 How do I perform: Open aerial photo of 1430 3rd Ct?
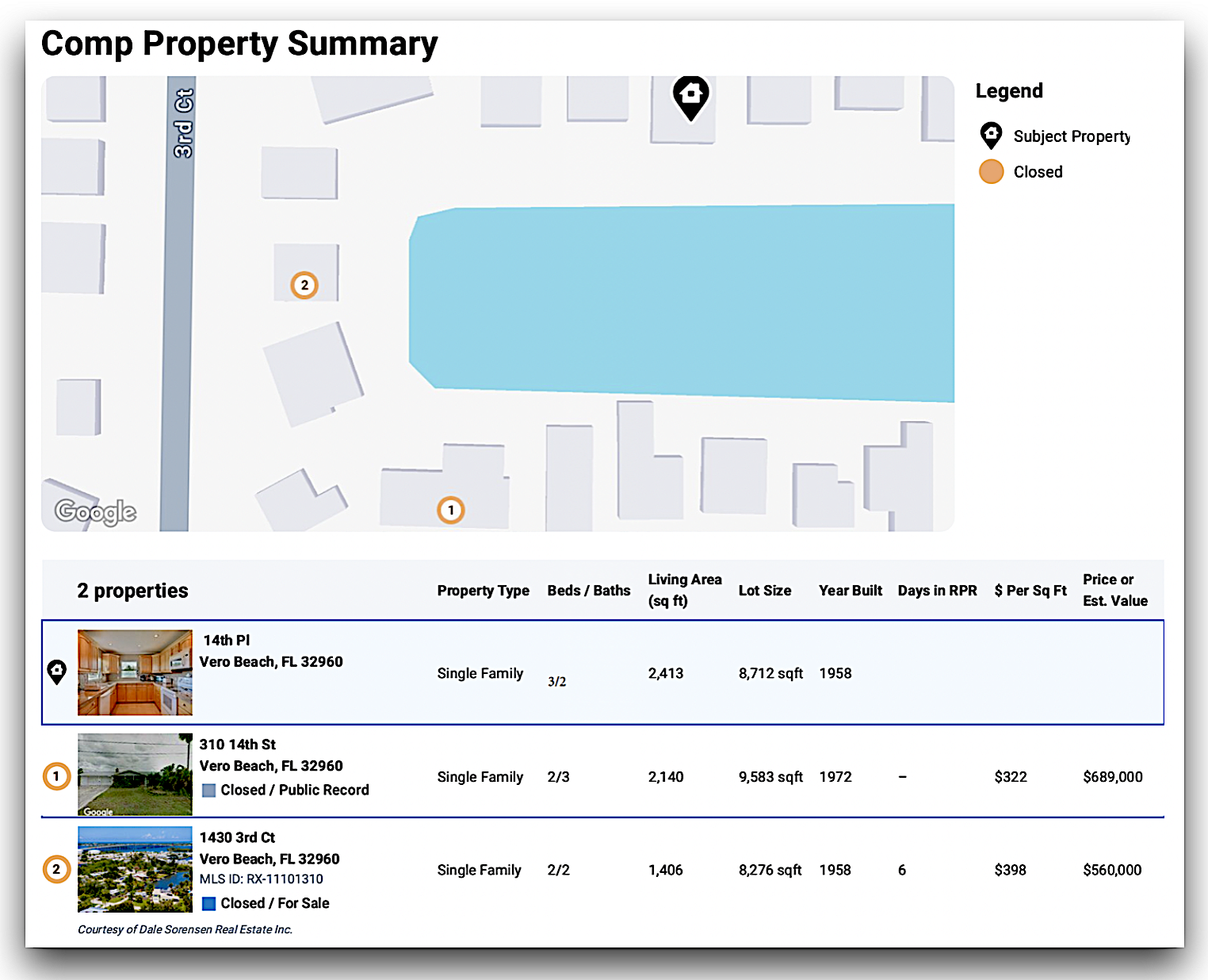[135, 869]
